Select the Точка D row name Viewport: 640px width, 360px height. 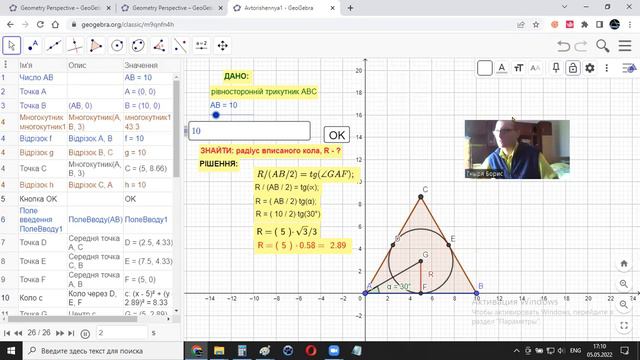pos(33,242)
